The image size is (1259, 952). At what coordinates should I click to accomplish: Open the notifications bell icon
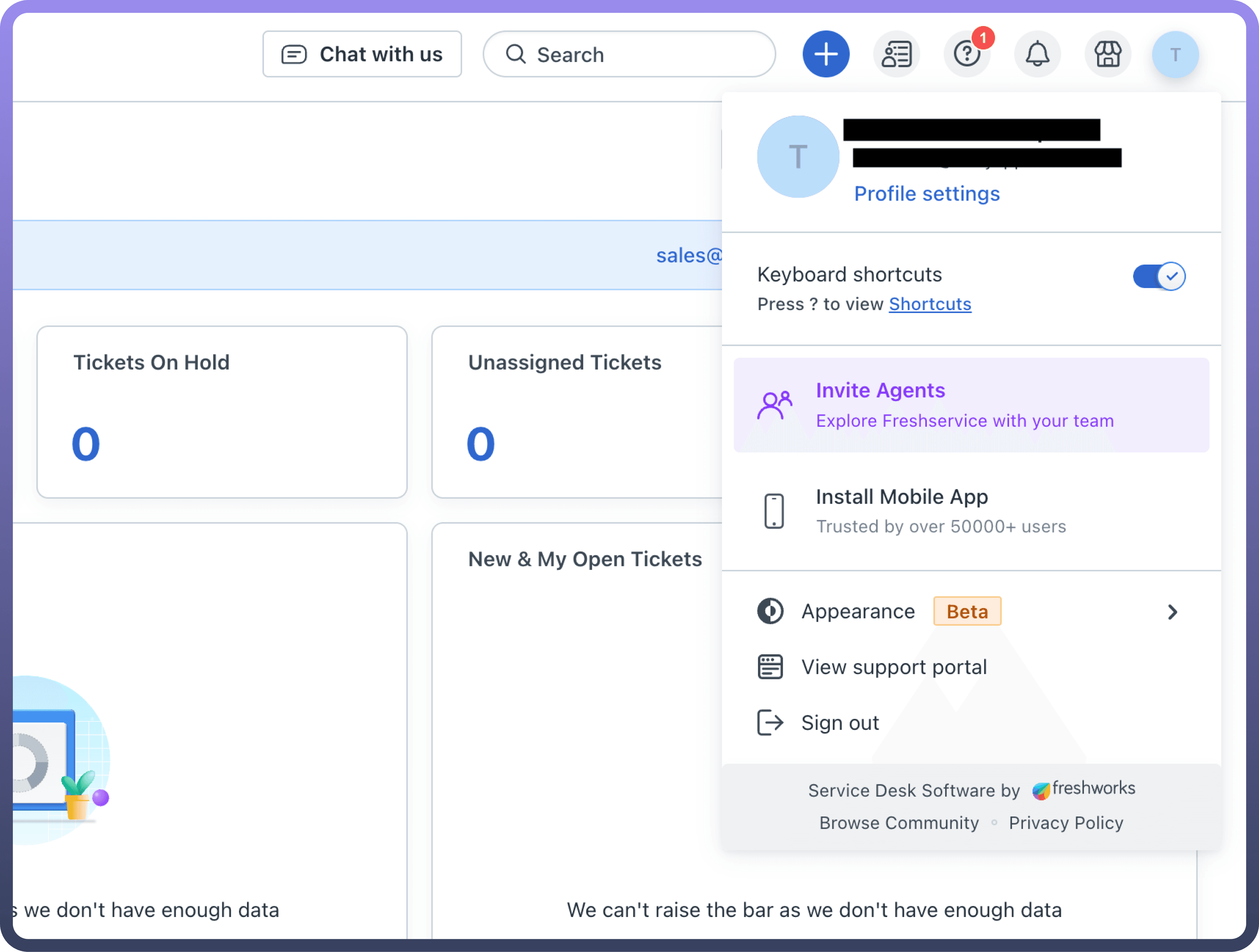(x=1037, y=55)
